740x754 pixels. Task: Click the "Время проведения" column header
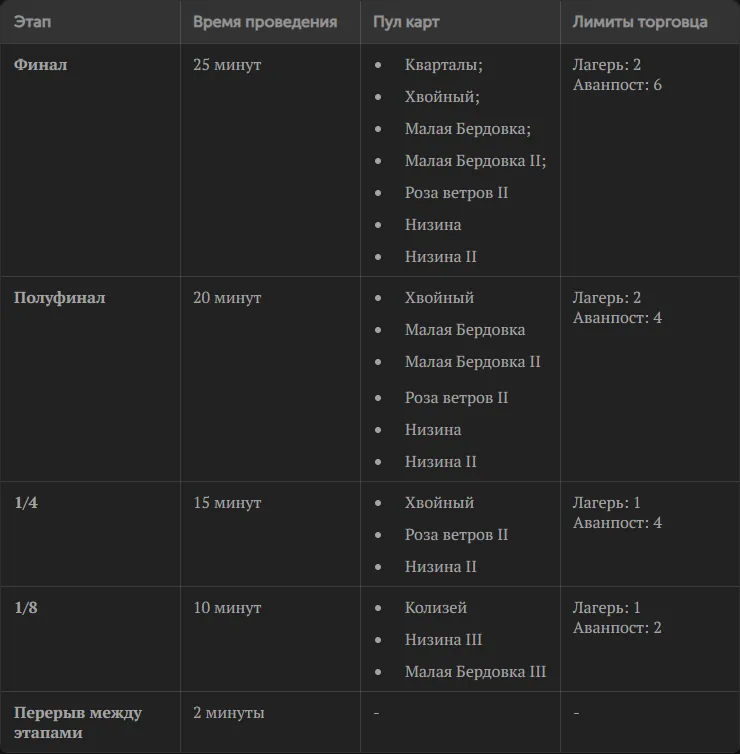(265, 22)
